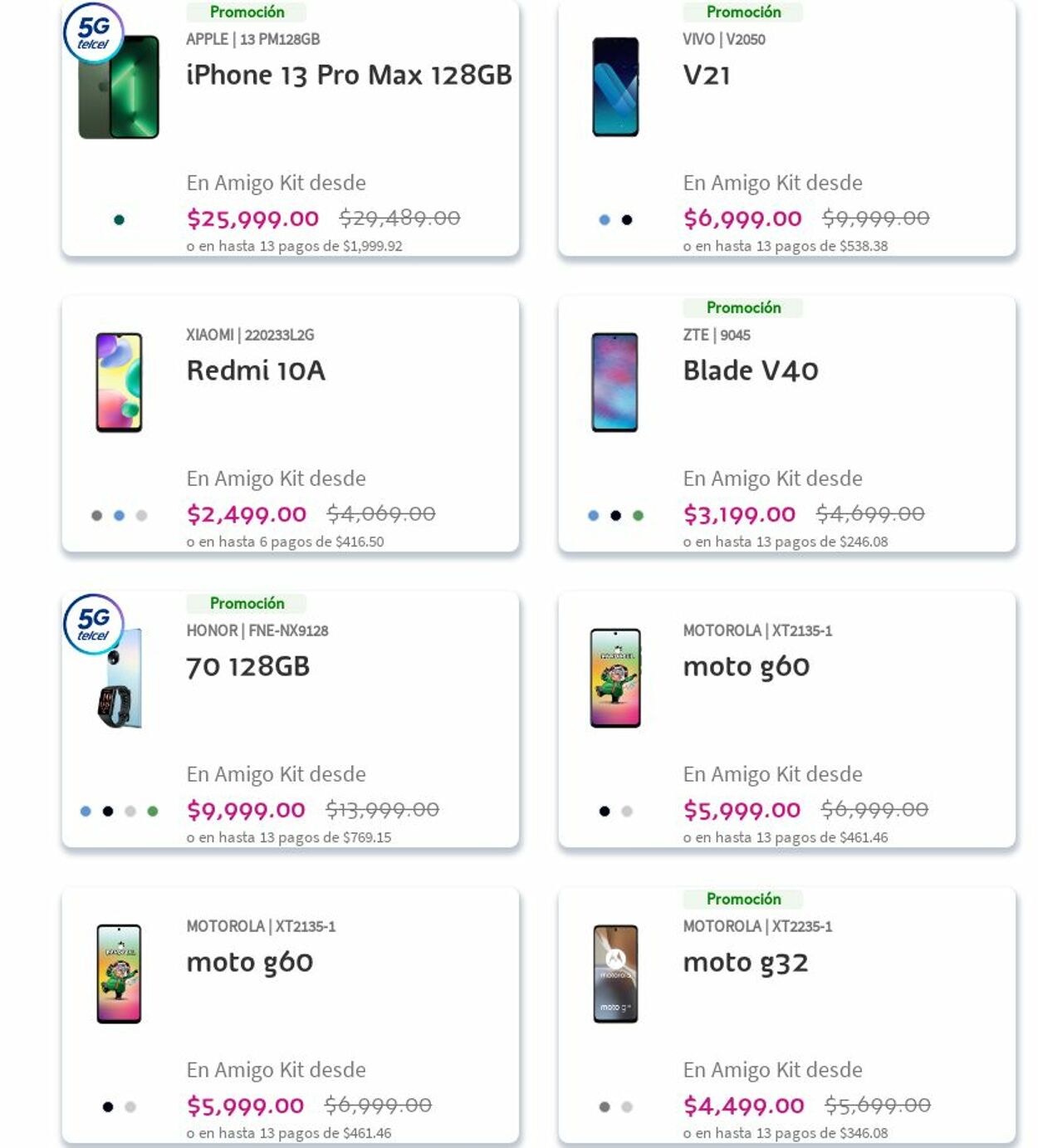Open the HONOR 70 128GB title link
Viewport: 1038px width, 1148px height.
248,666
